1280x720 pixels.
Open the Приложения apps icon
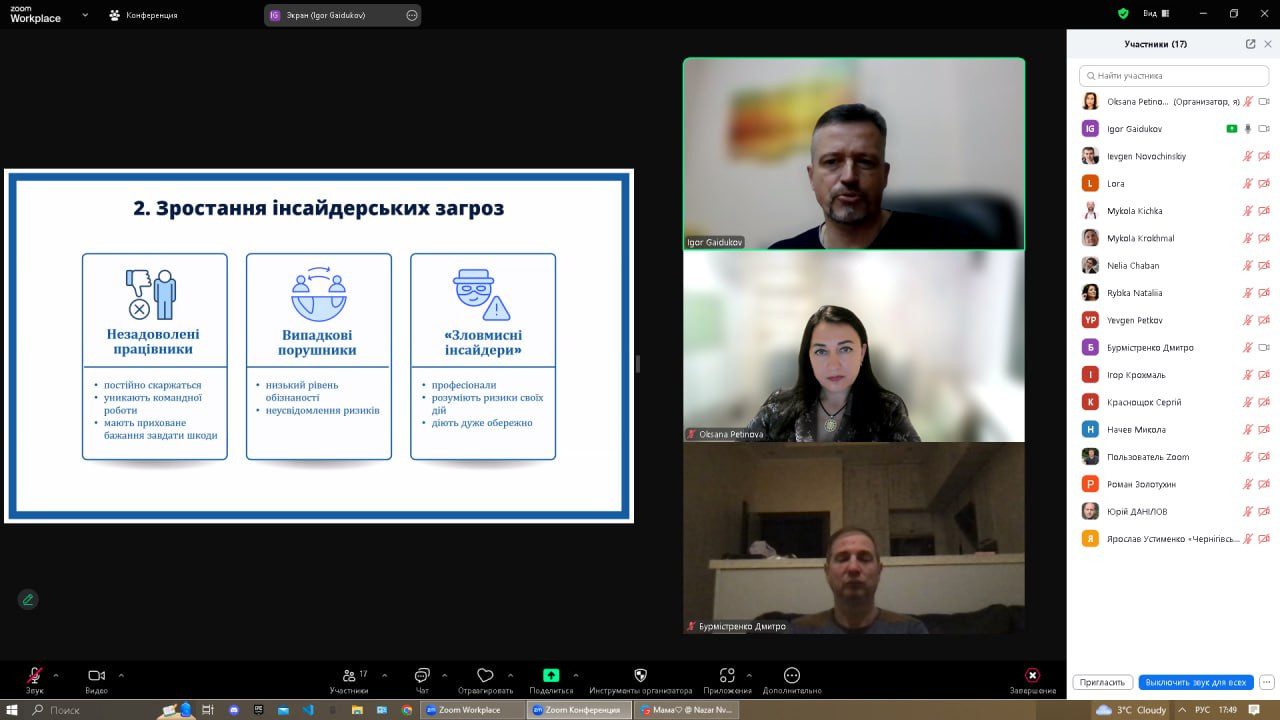tap(727, 680)
